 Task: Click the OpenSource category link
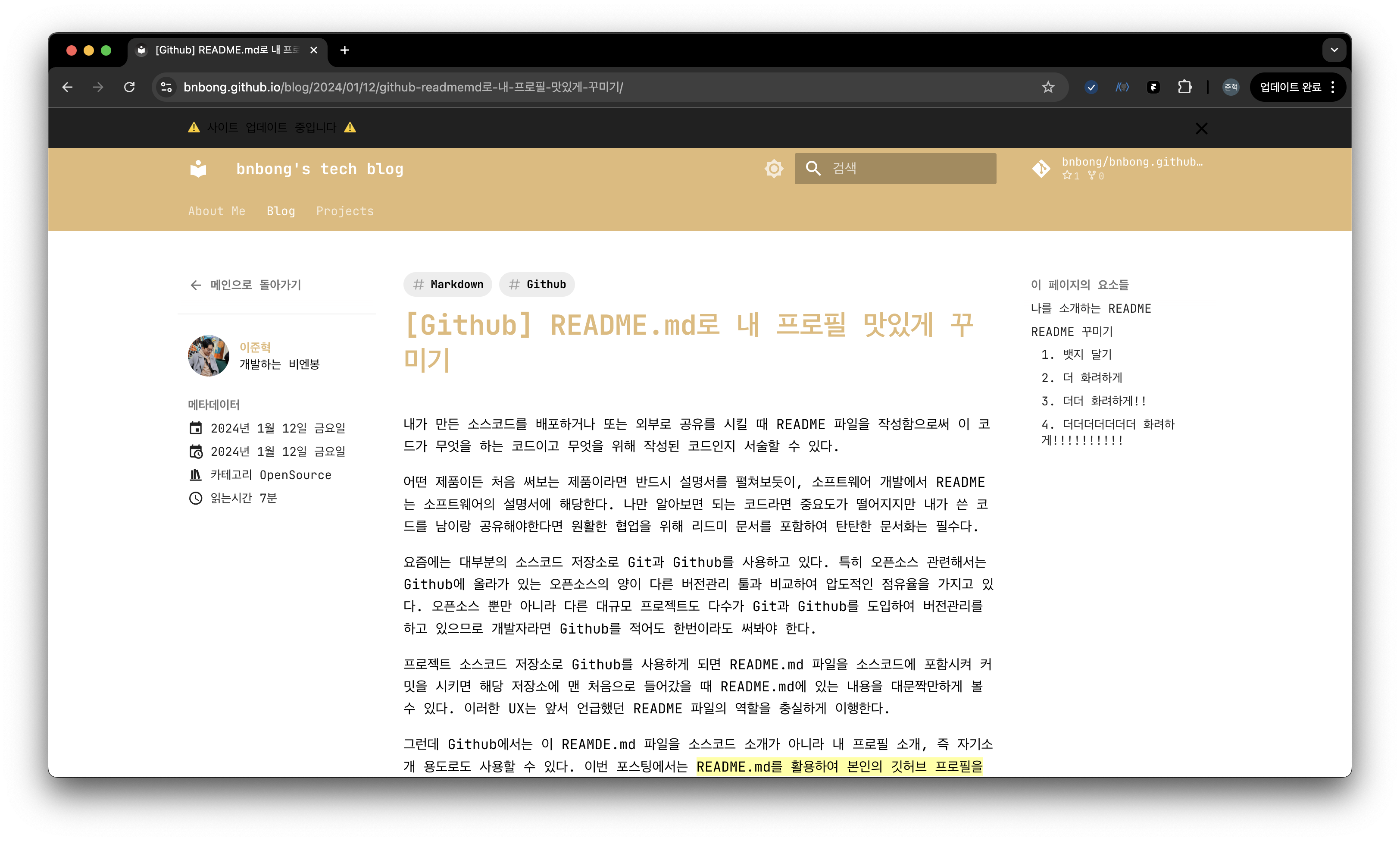click(296, 475)
